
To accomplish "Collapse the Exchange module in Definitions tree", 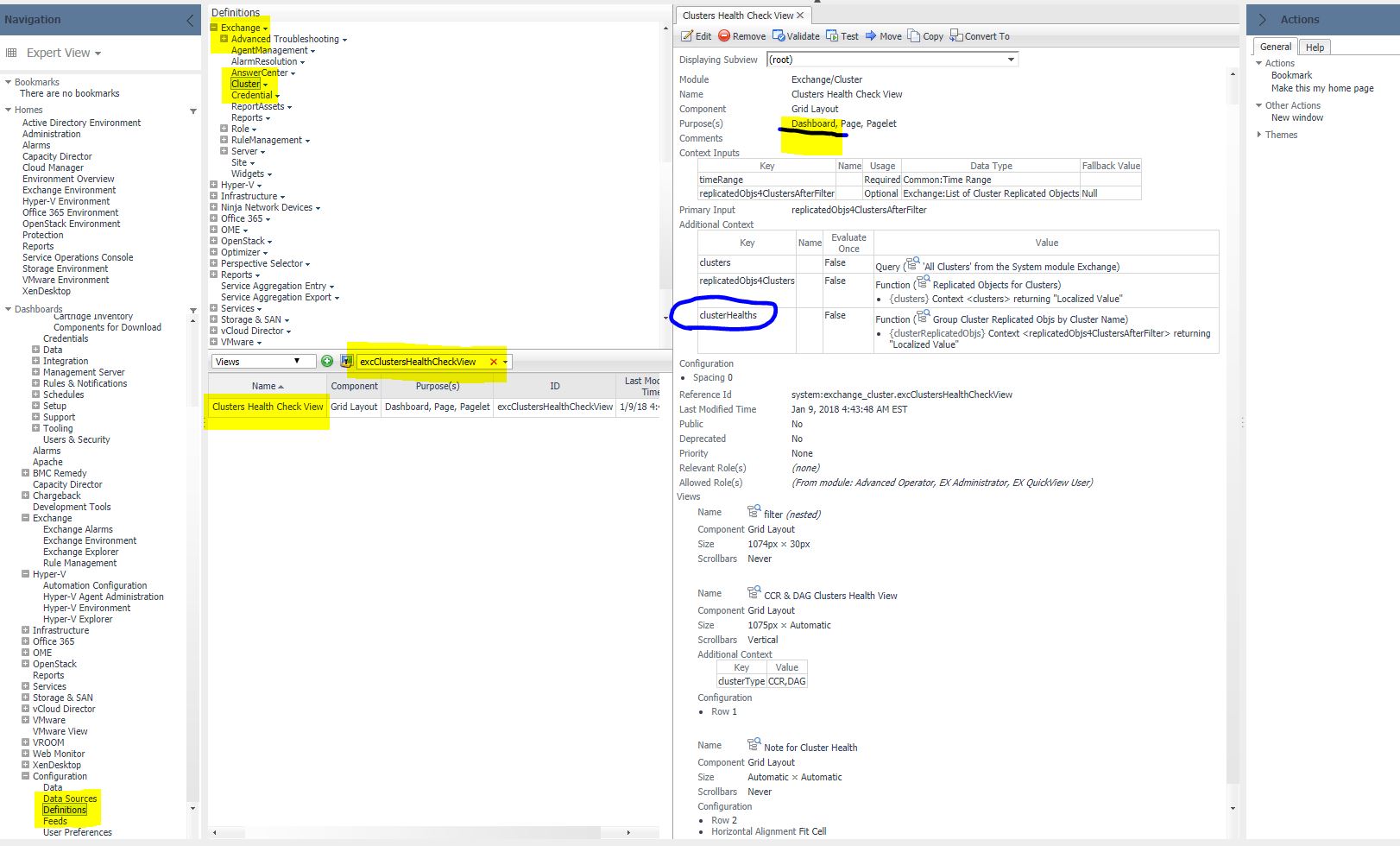I will coord(214,28).
